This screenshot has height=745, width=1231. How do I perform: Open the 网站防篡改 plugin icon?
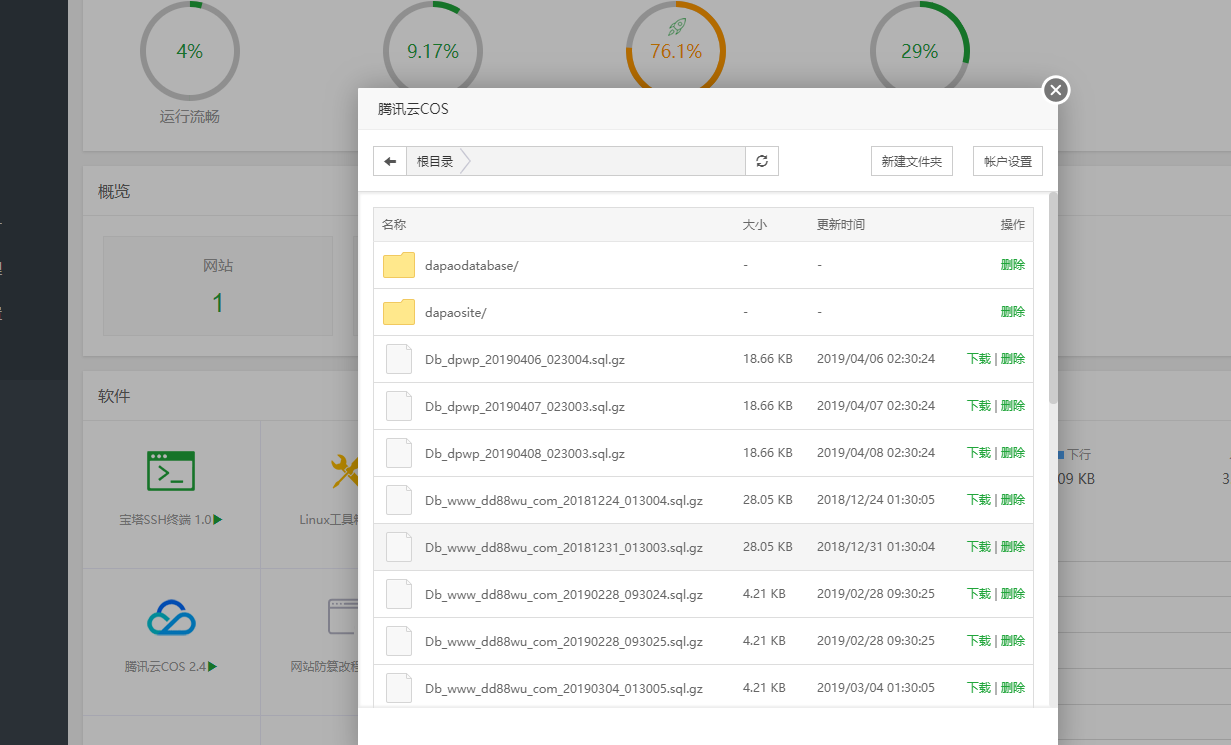pyautogui.click(x=343, y=617)
